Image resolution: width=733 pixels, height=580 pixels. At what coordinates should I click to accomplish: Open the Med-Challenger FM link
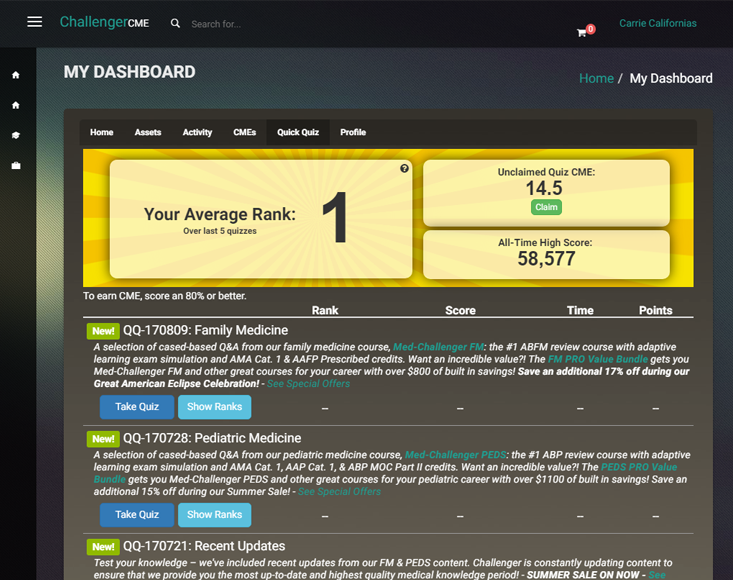(x=438, y=347)
